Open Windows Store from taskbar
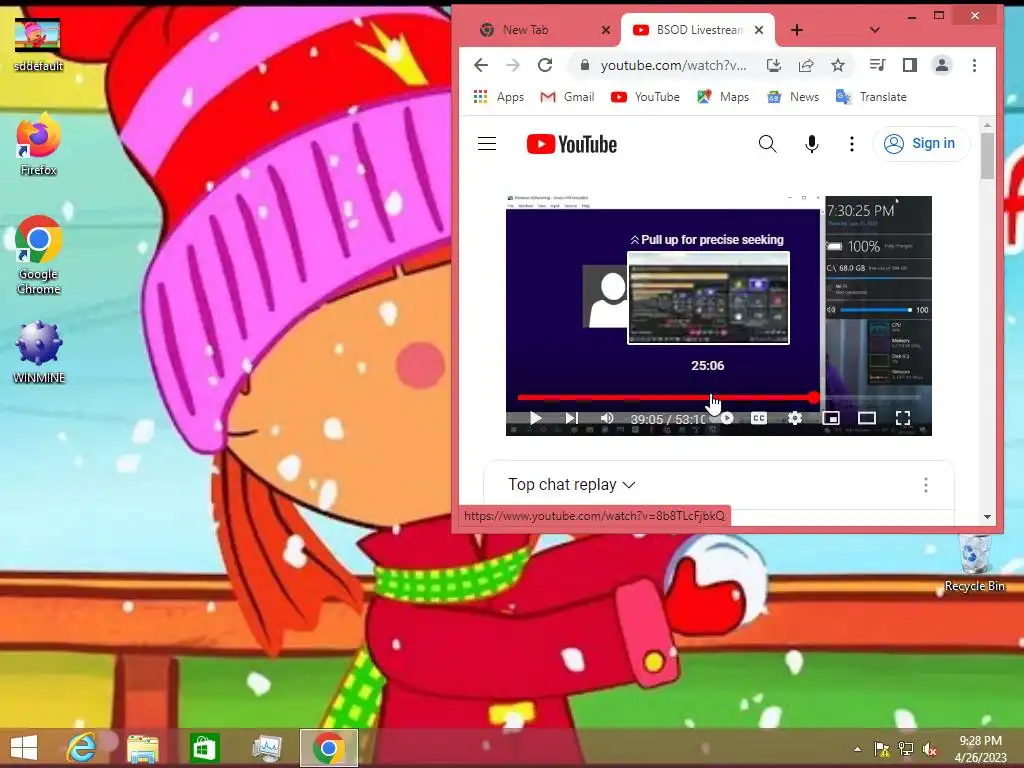The width and height of the screenshot is (1024, 768). click(x=204, y=748)
